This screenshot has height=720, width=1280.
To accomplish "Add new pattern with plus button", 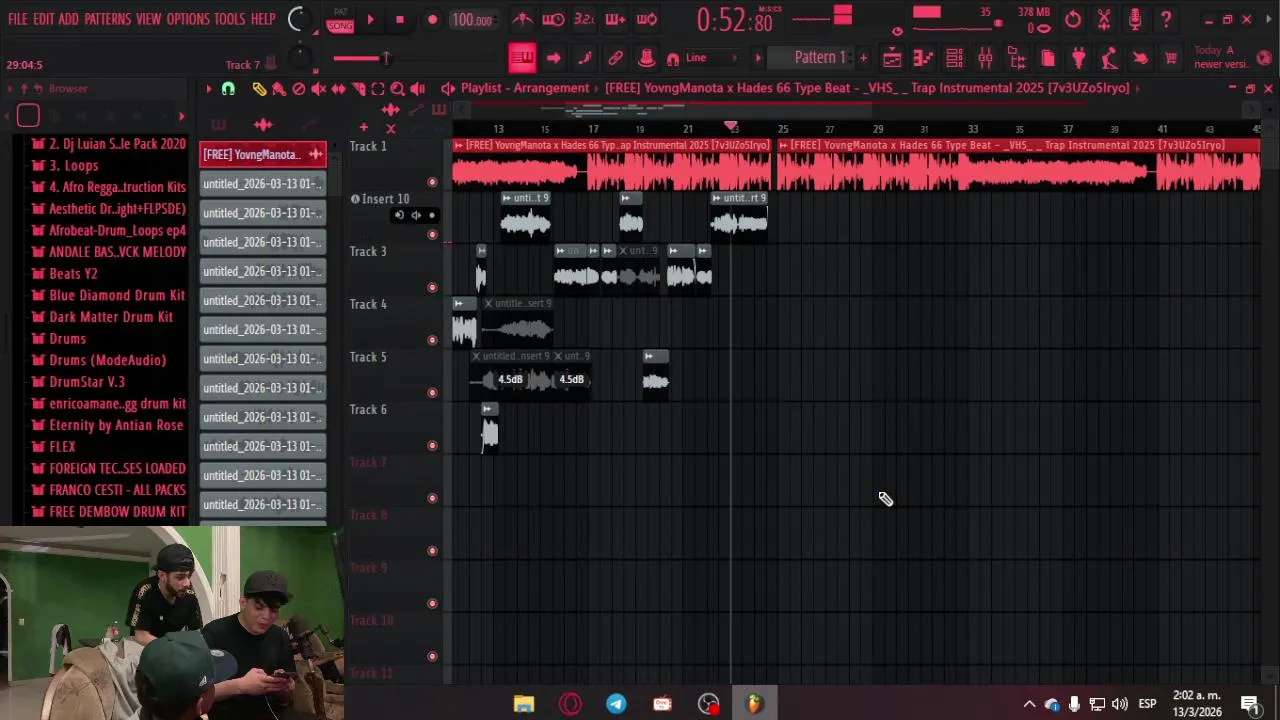I will click(x=863, y=58).
